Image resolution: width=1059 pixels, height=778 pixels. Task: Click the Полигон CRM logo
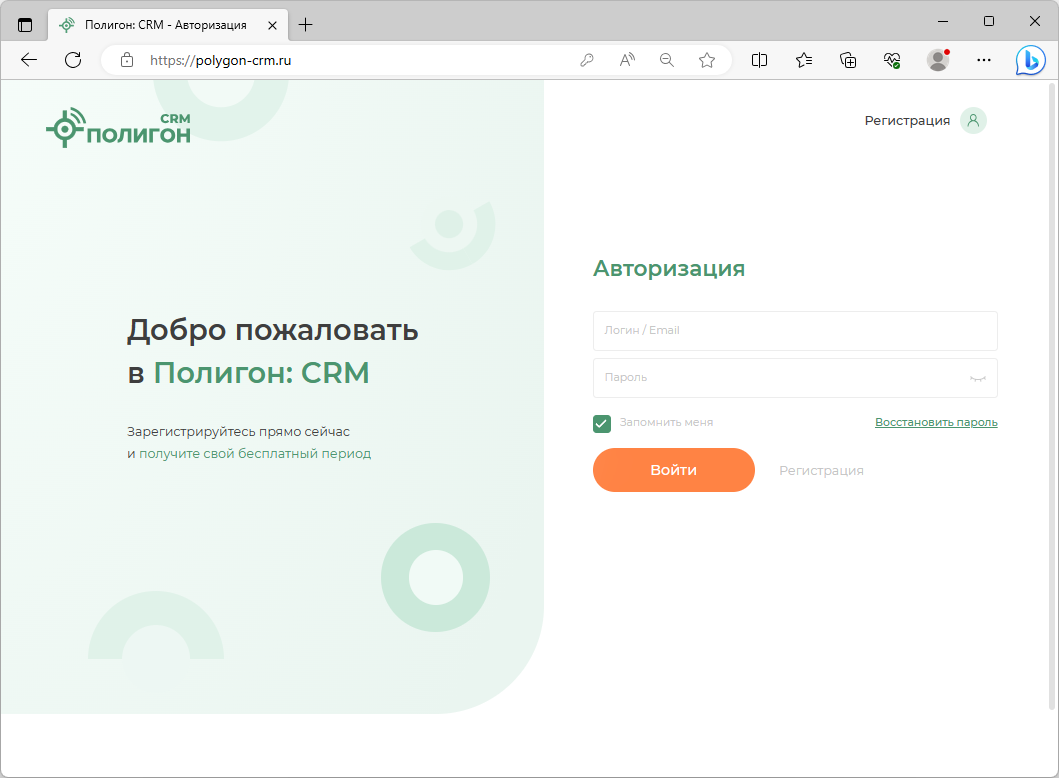(x=118, y=128)
